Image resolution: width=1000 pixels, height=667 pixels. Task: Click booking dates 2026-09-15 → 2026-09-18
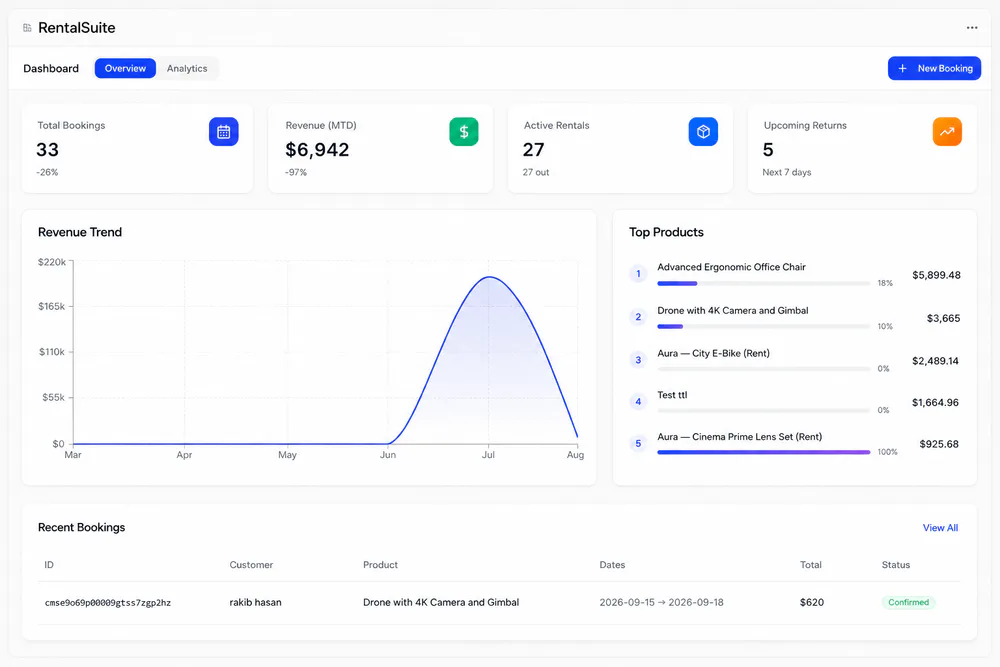tap(661, 602)
